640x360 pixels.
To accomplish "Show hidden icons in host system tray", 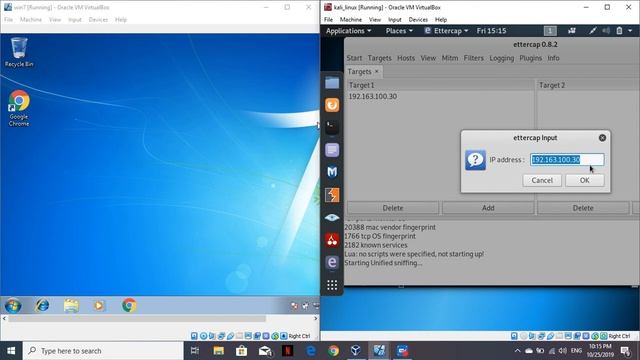I will pos(517,351).
